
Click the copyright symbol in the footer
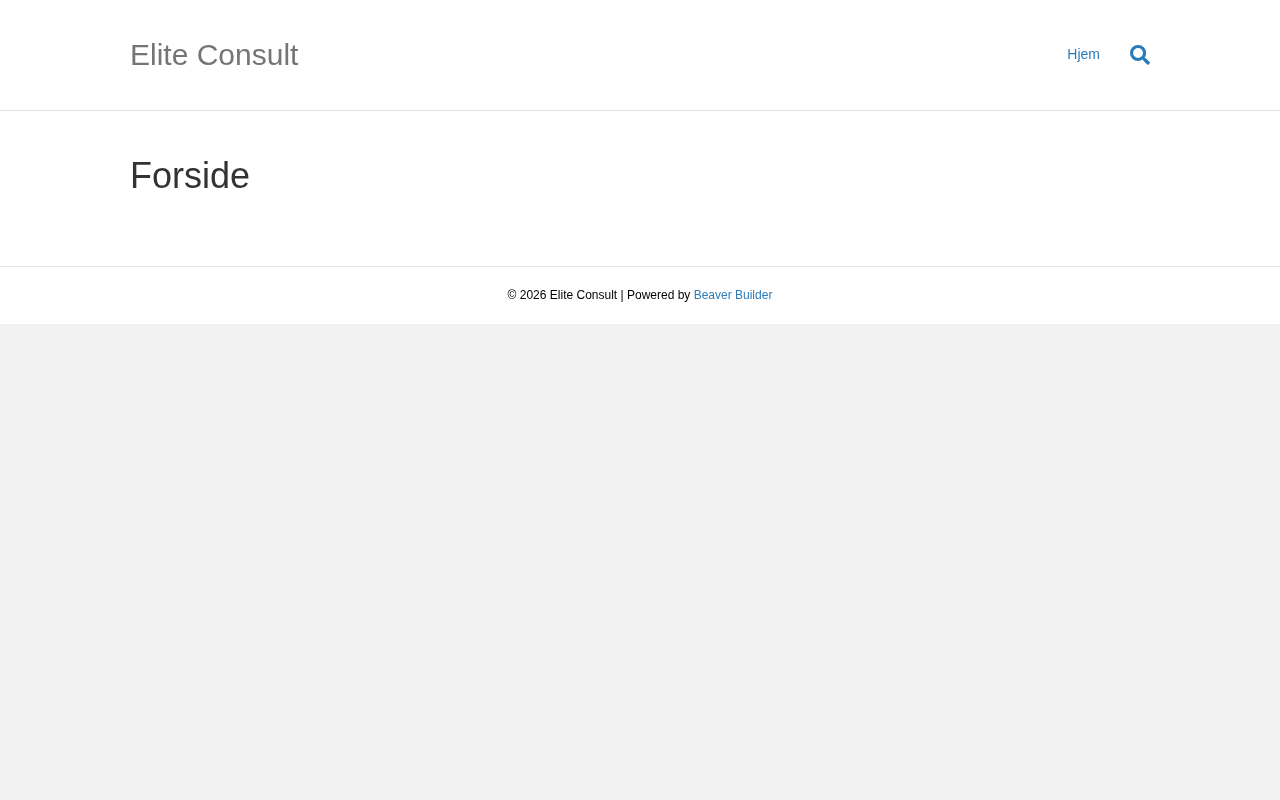coord(512,295)
